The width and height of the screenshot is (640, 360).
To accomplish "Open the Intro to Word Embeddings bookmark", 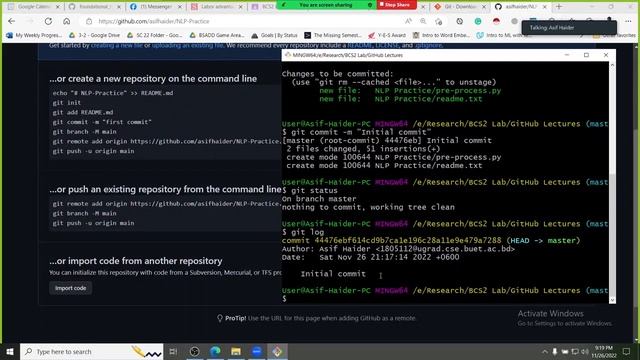I will tap(442, 36).
